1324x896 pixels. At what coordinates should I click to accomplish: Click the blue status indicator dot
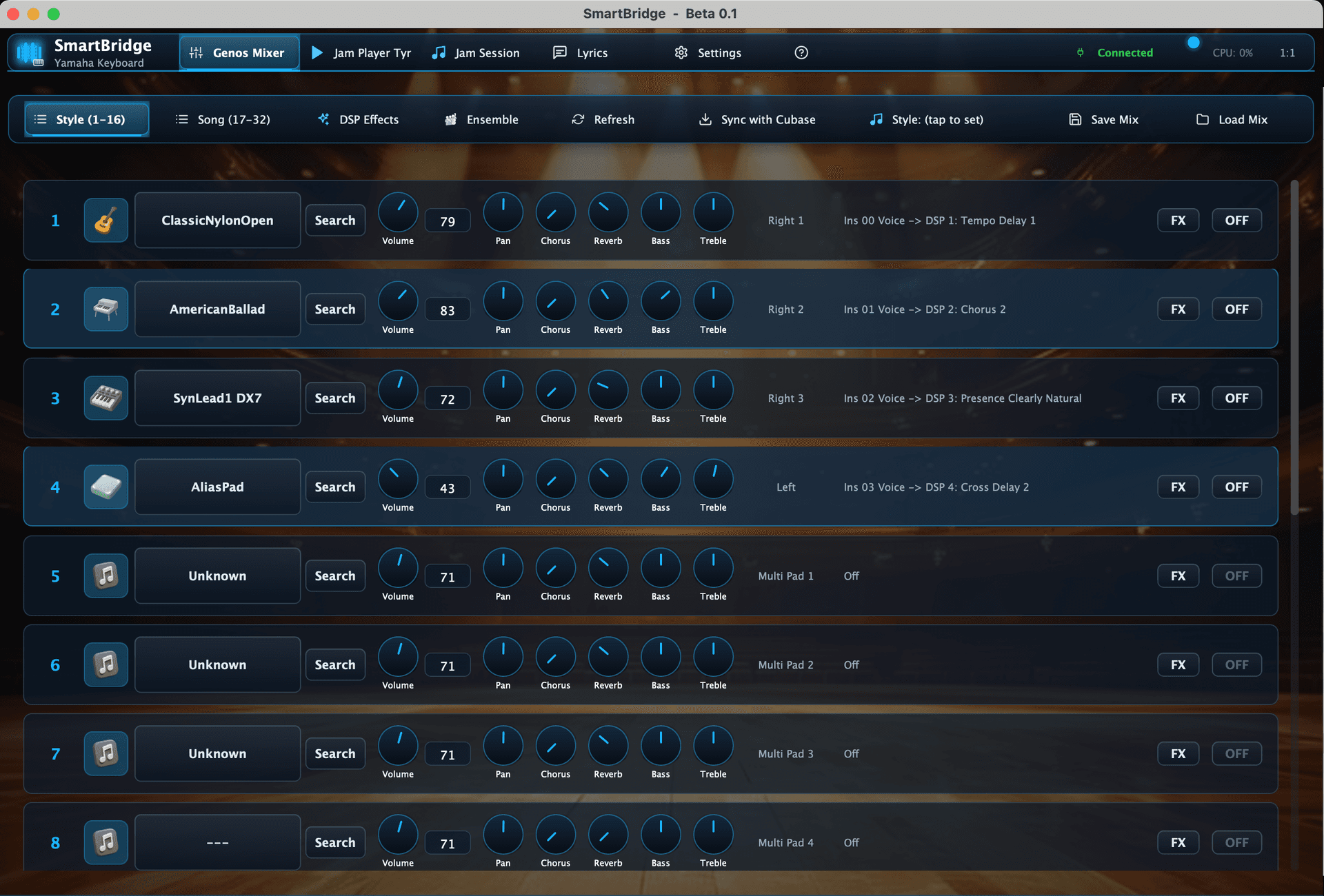point(1194,43)
